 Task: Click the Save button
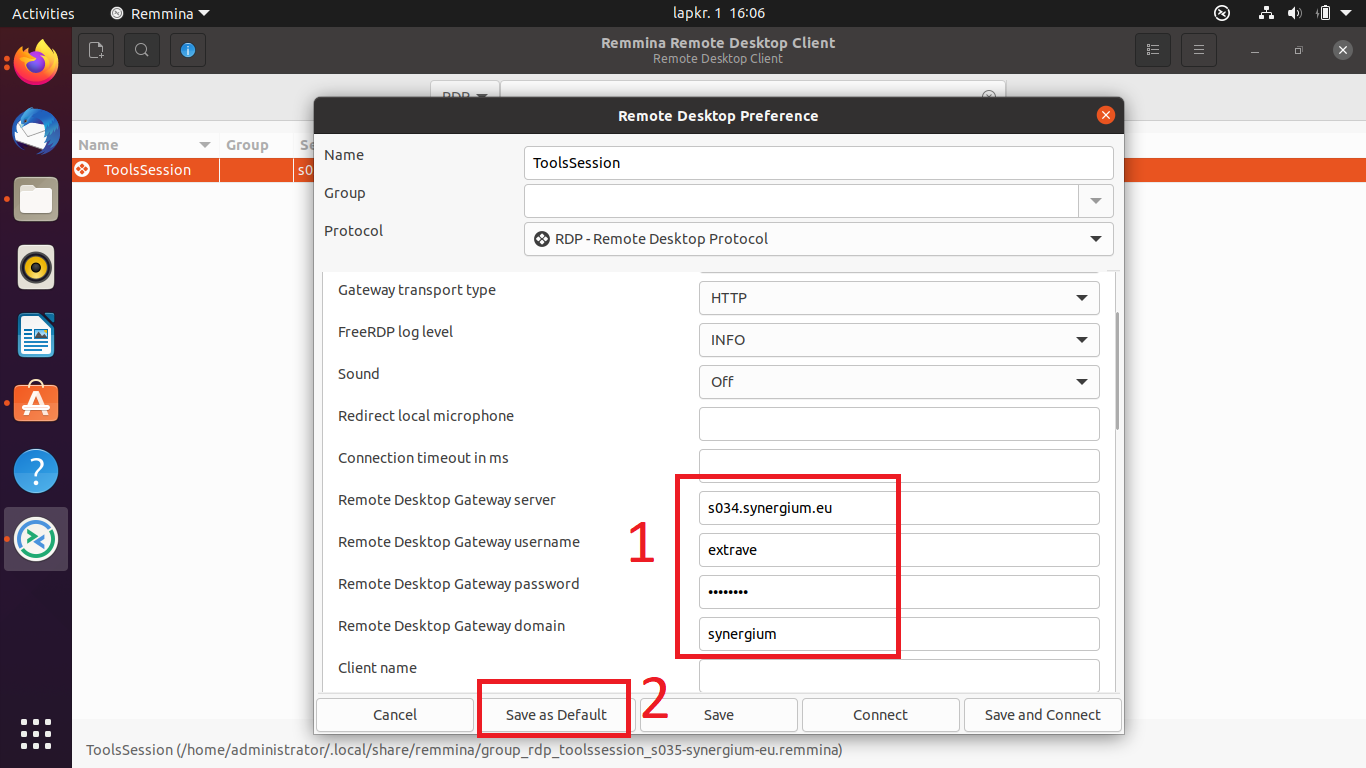718,715
